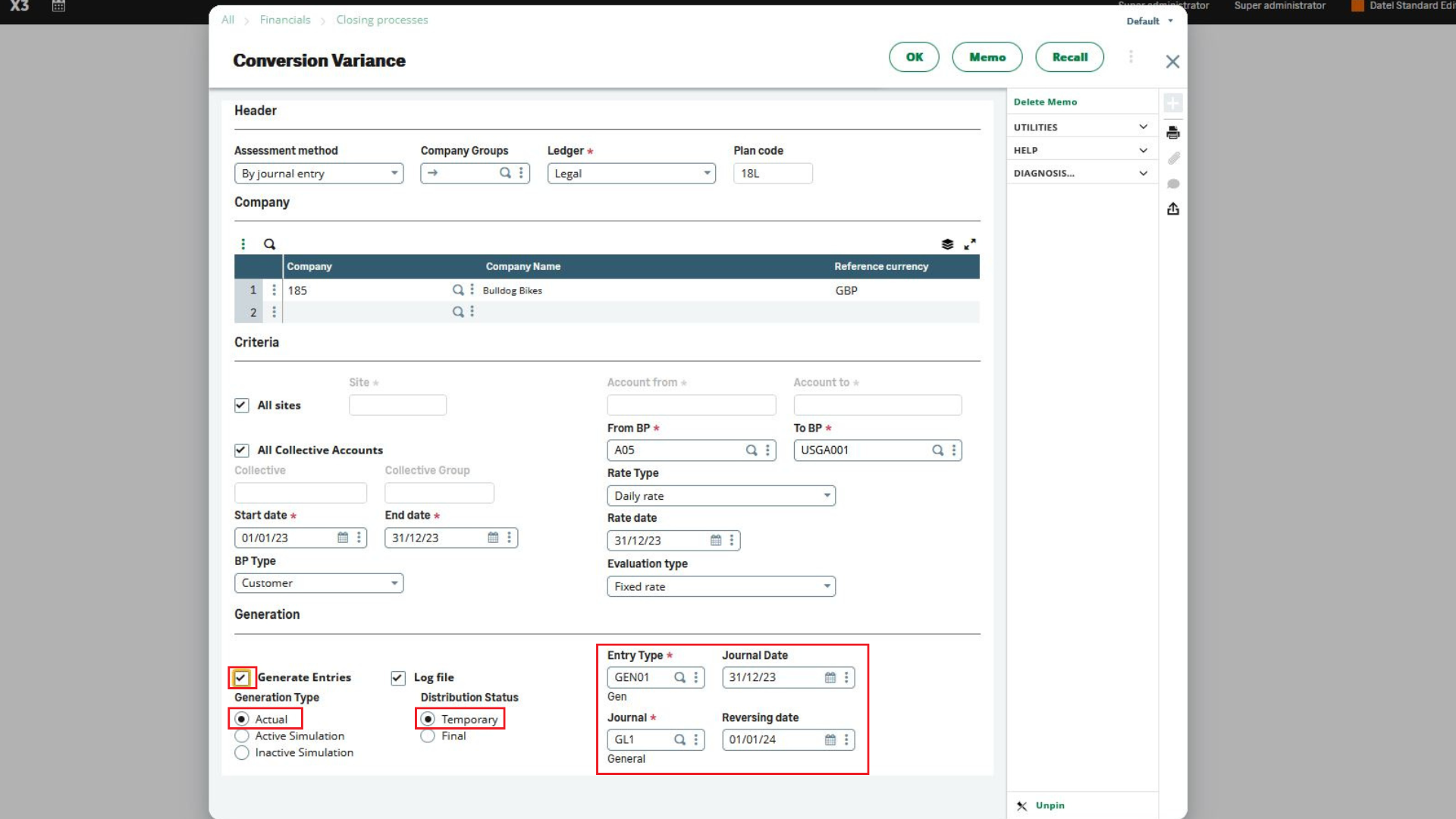Viewport: 1456px width, 819px height.
Task: Click Reference currency column header
Action: tap(881, 266)
